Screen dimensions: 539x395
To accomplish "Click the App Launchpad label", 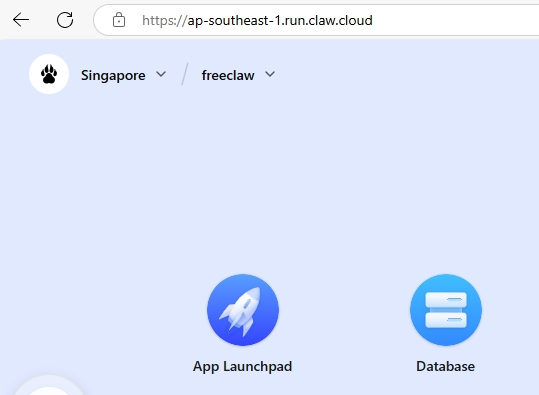I will coord(242,366).
